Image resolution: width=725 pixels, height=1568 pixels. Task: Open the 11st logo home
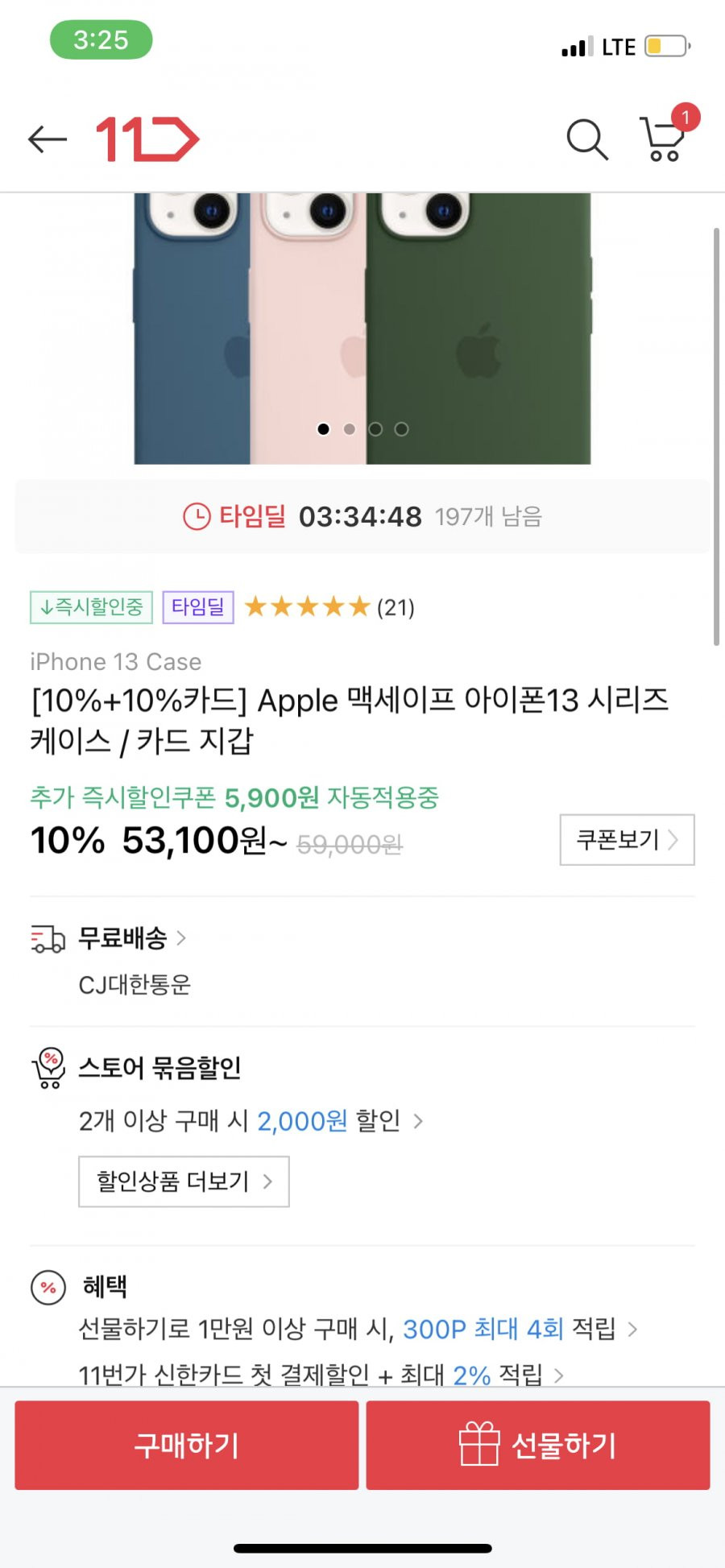pyautogui.click(x=147, y=139)
